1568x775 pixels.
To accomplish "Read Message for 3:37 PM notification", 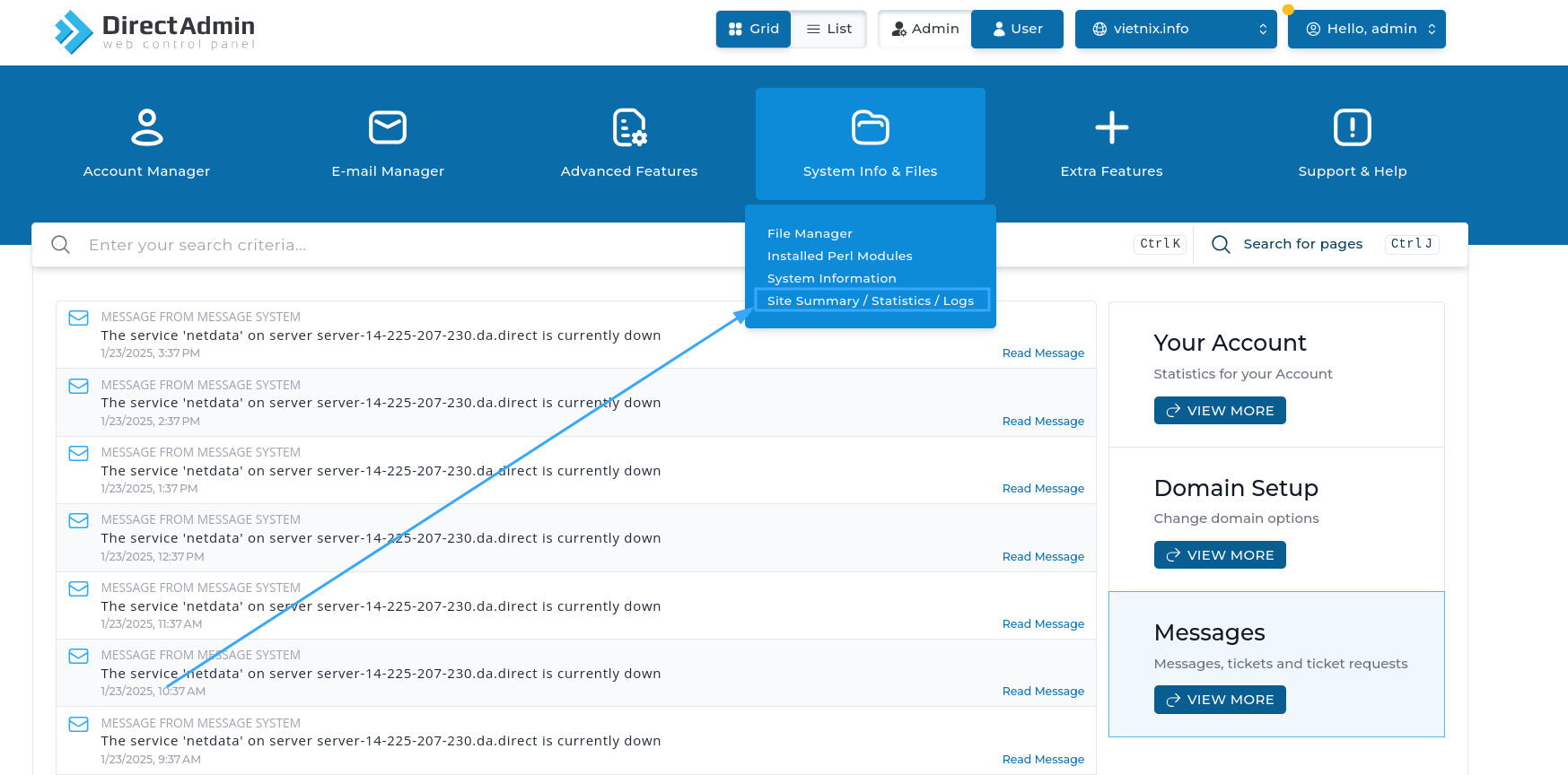I will (1043, 353).
